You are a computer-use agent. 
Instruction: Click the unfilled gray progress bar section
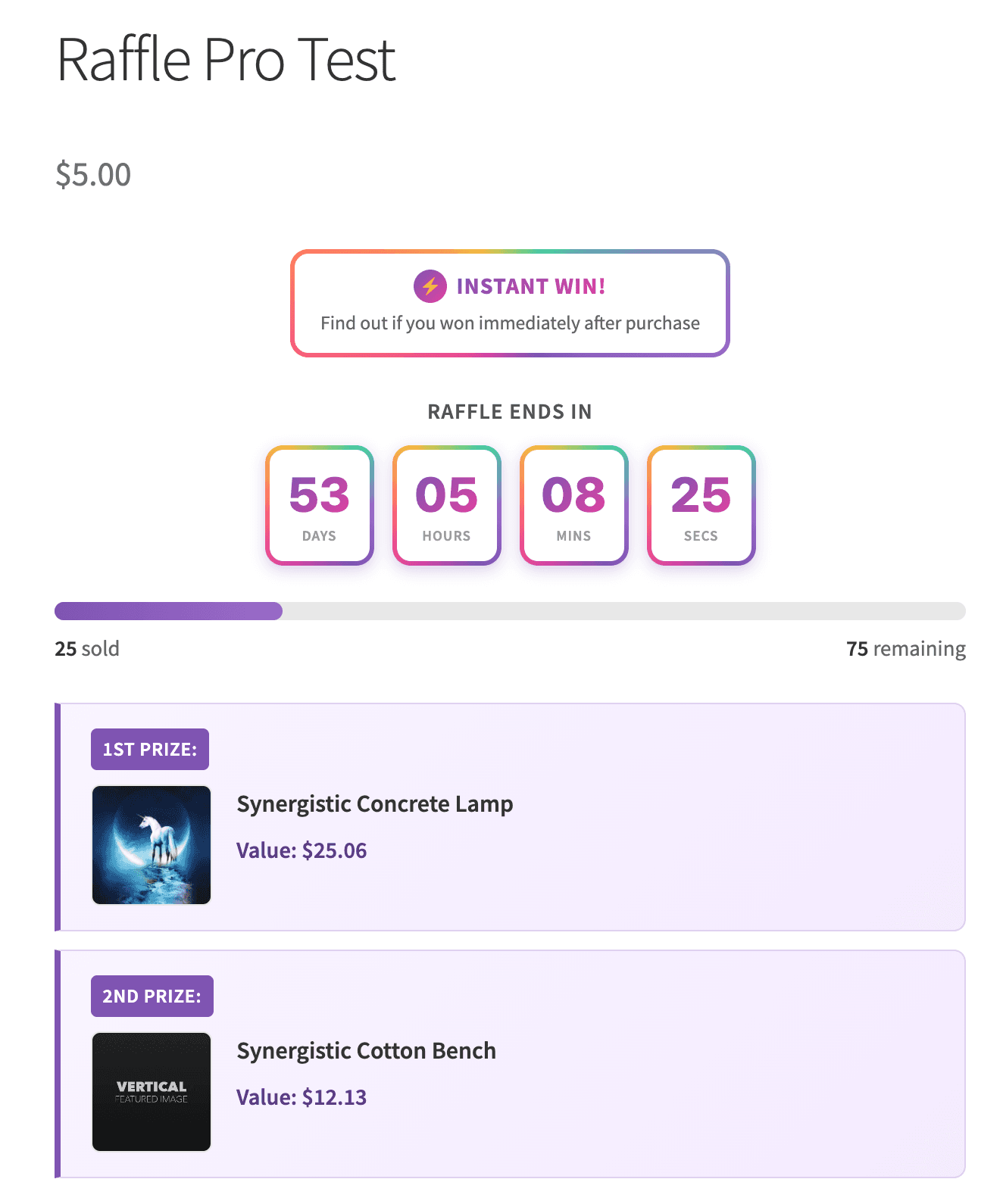(623, 611)
